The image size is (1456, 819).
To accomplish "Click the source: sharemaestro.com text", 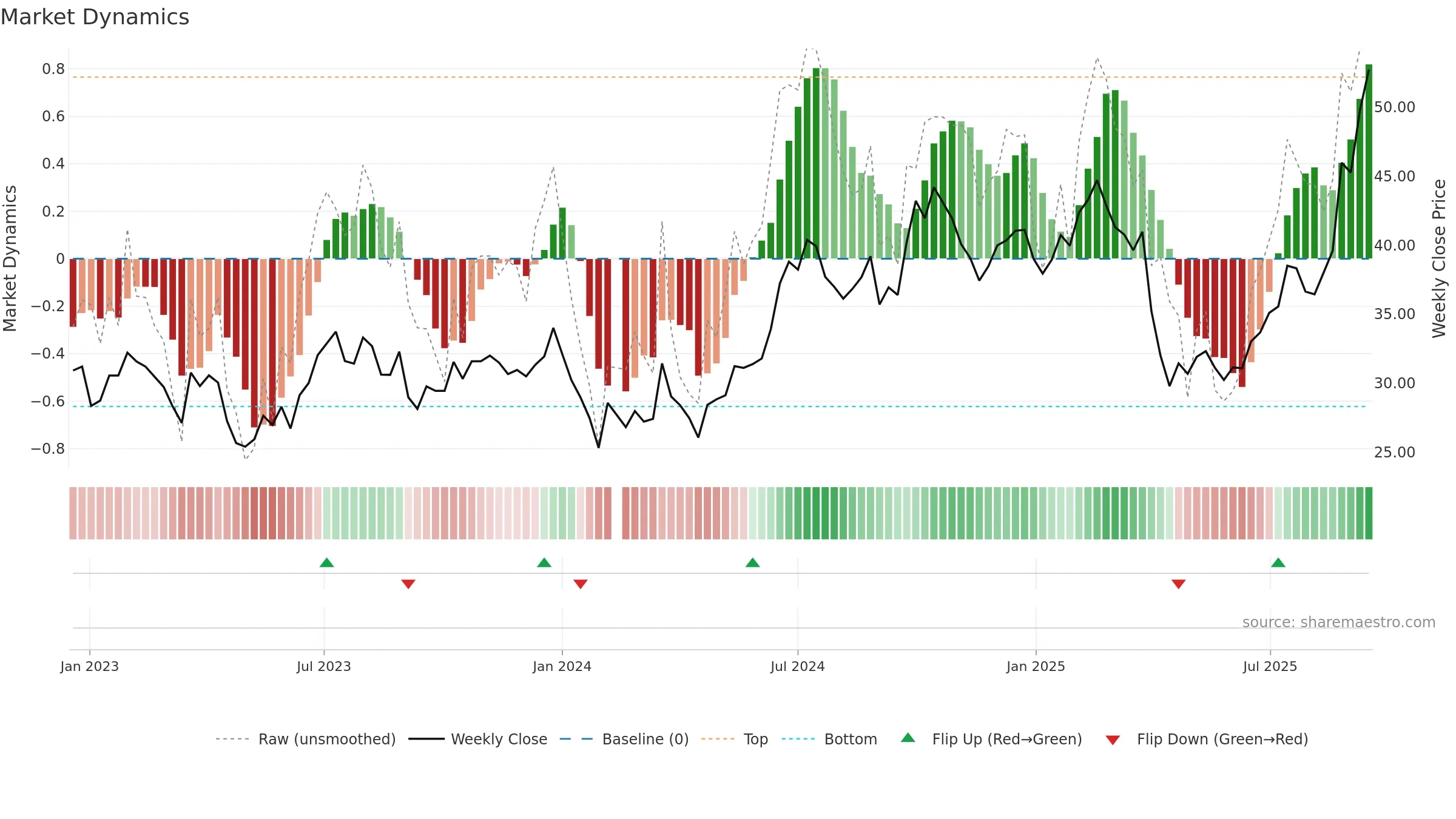I will click(1339, 622).
